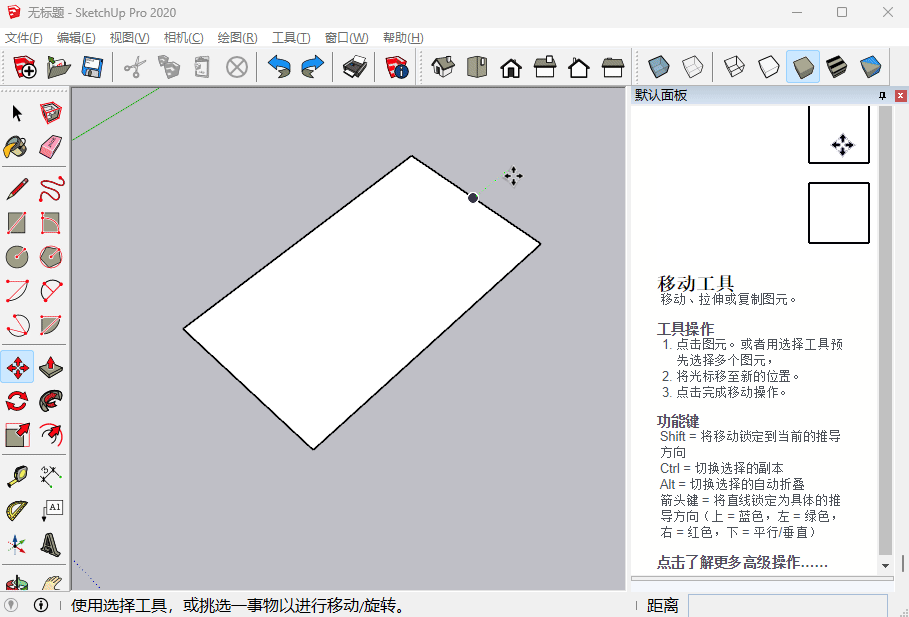
Task: Toggle X-ray face style
Action: tap(658, 67)
